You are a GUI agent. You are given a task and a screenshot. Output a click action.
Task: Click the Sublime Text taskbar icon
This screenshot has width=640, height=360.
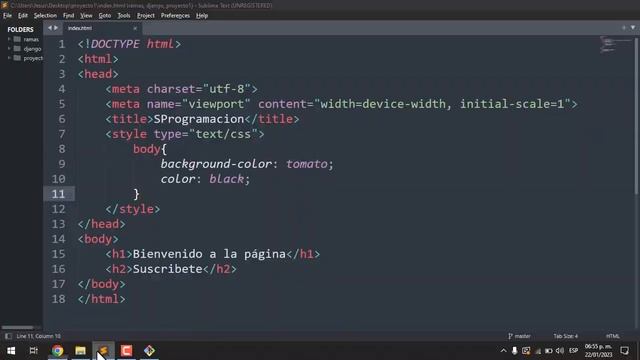pyautogui.click(x=103, y=351)
